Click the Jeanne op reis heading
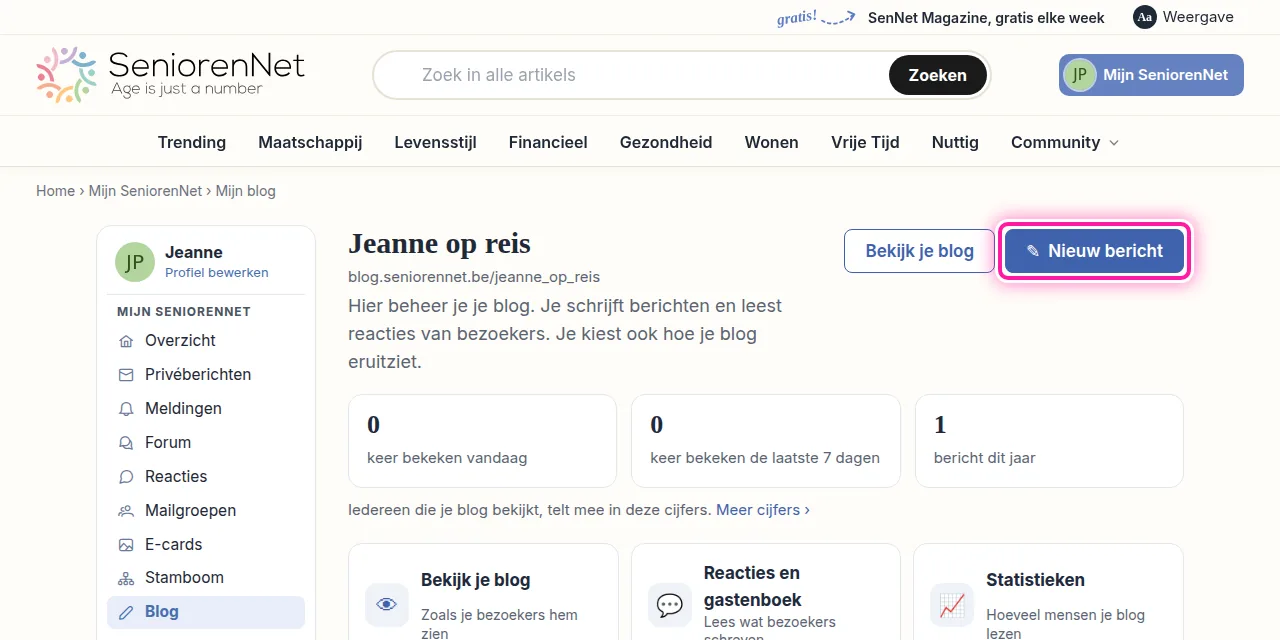Viewport: 1280px width, 640px height. [x=439, y=244]
